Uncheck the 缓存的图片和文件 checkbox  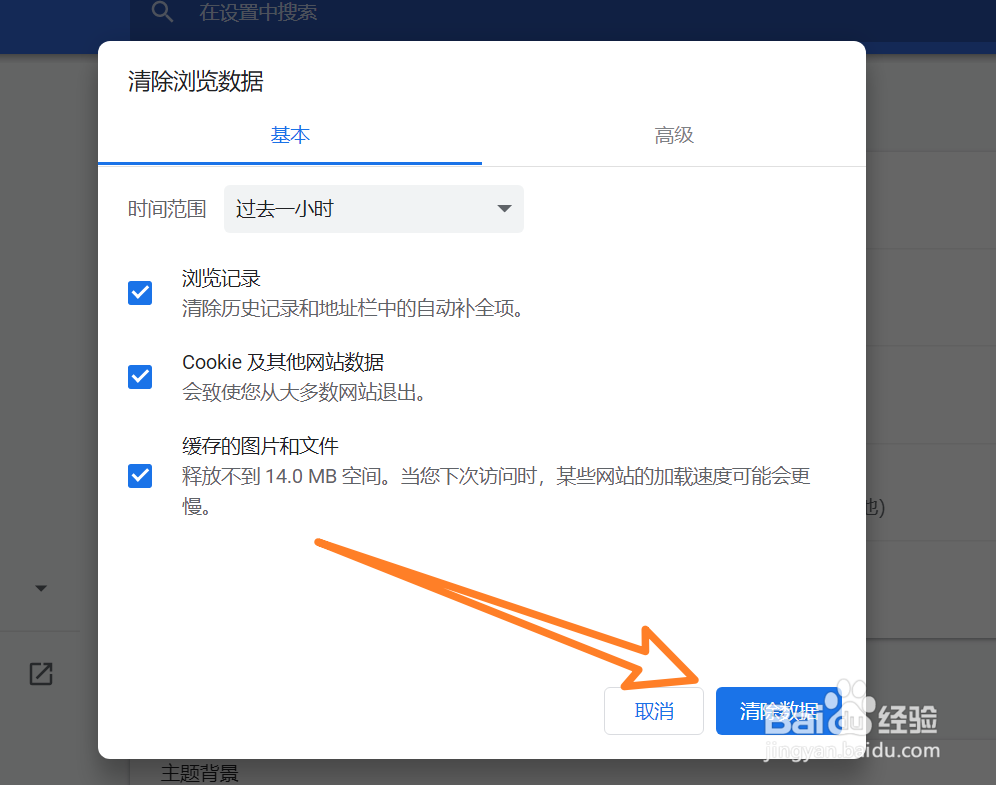[140, 477]
